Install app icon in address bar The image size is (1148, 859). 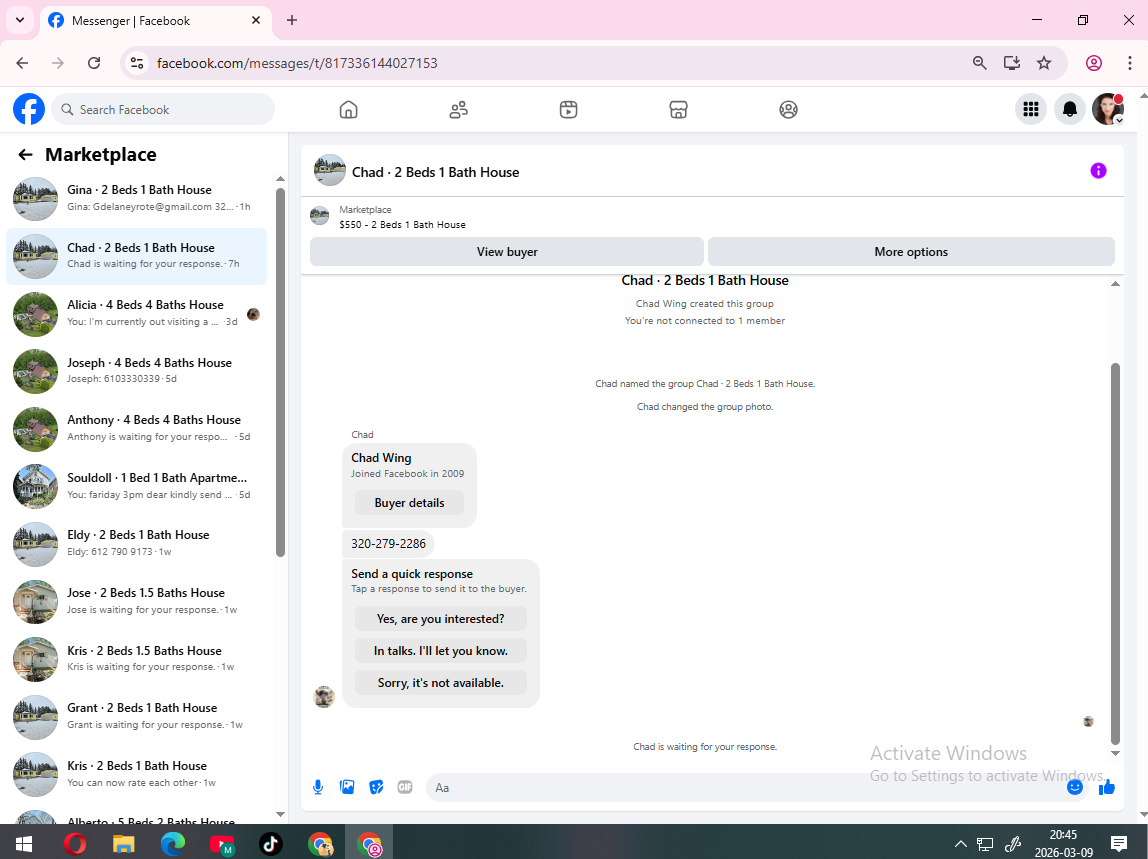[1012, 63]
